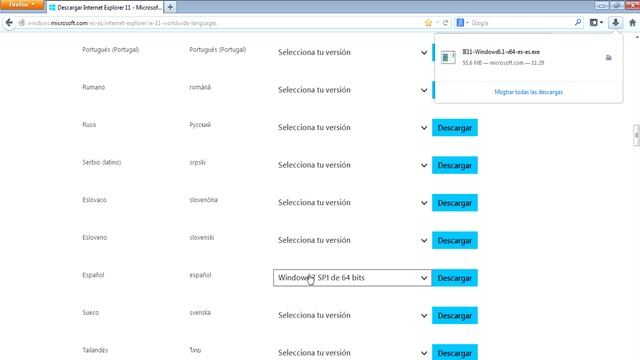The image size is (640, 360).
Task: Click Descargar button for Tailandés
Action: pyautogui.click(x=455, y=352)
